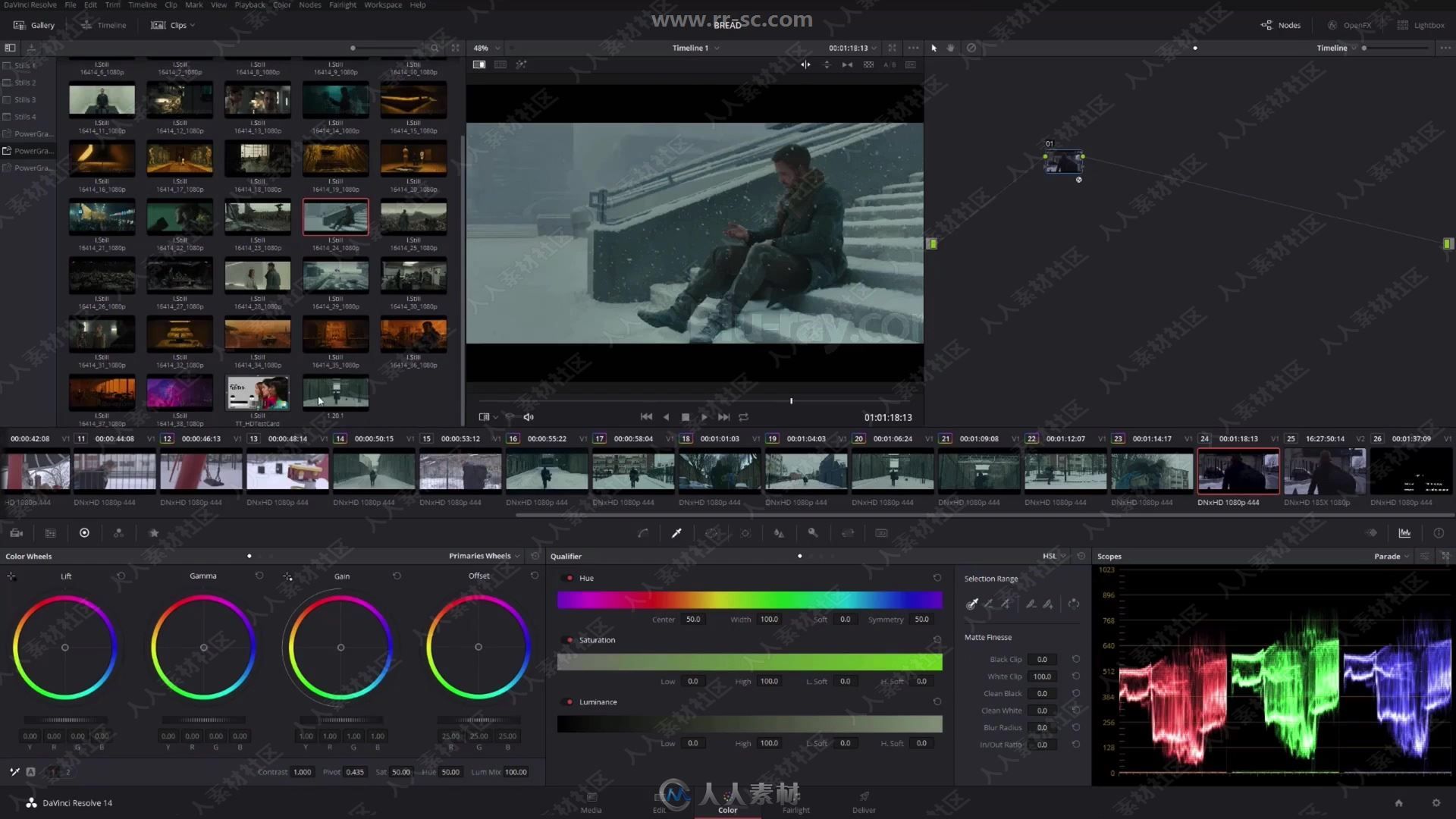
Task: Open the Playback menu
Action: pyautogui.click(x=249, y=5)
